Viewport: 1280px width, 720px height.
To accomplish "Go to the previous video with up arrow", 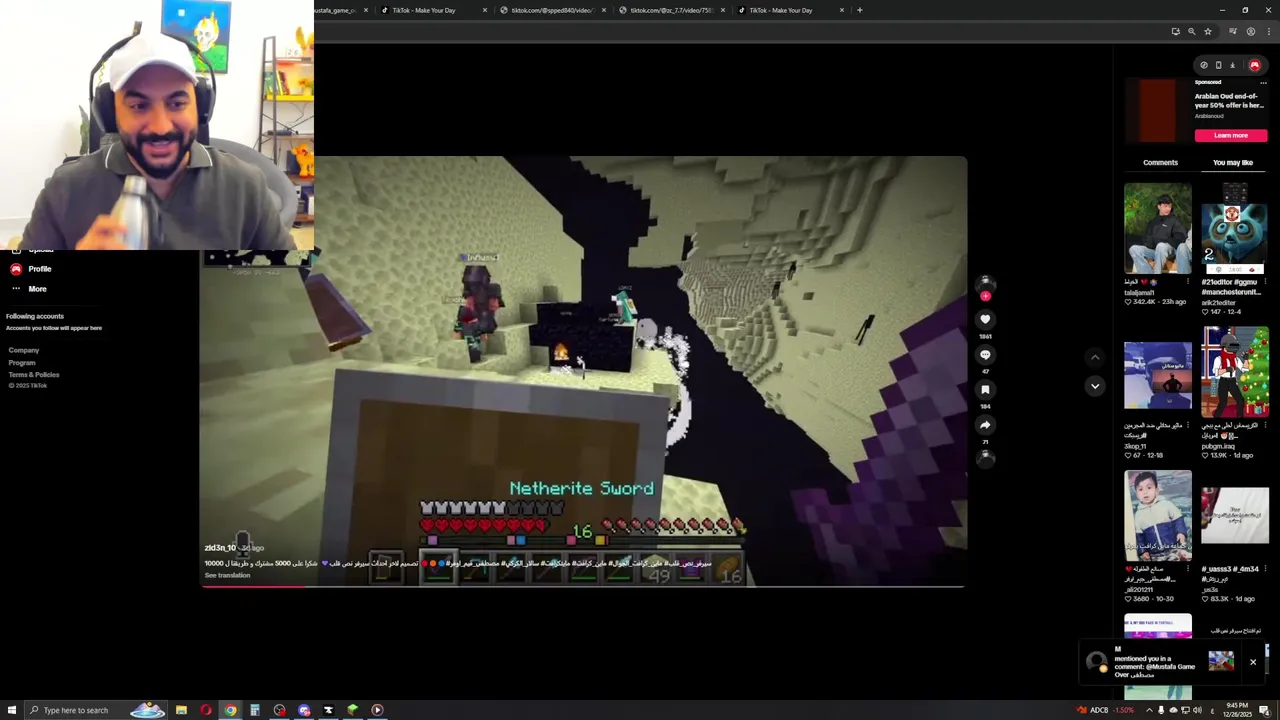I will (x=1095, y=357).
